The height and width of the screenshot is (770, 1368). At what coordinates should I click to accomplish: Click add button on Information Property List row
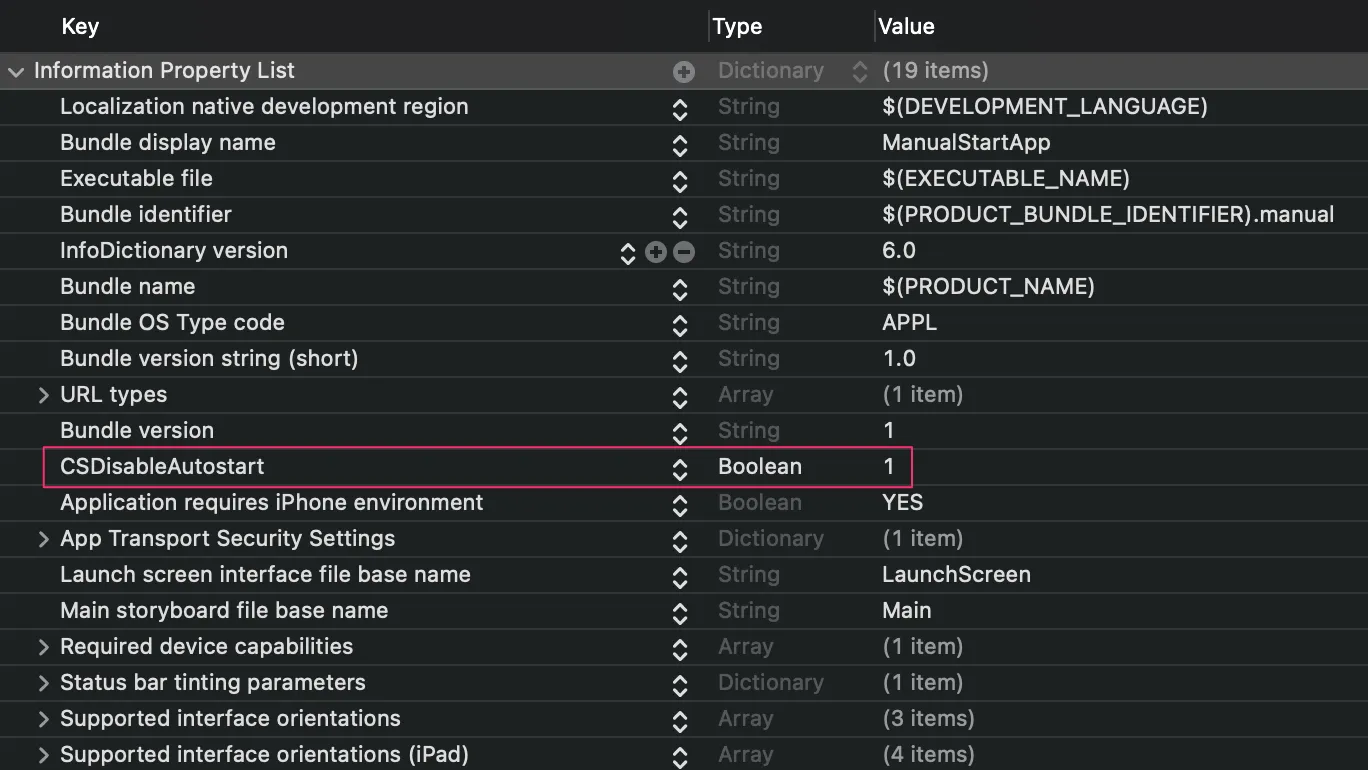pos(684,72)
